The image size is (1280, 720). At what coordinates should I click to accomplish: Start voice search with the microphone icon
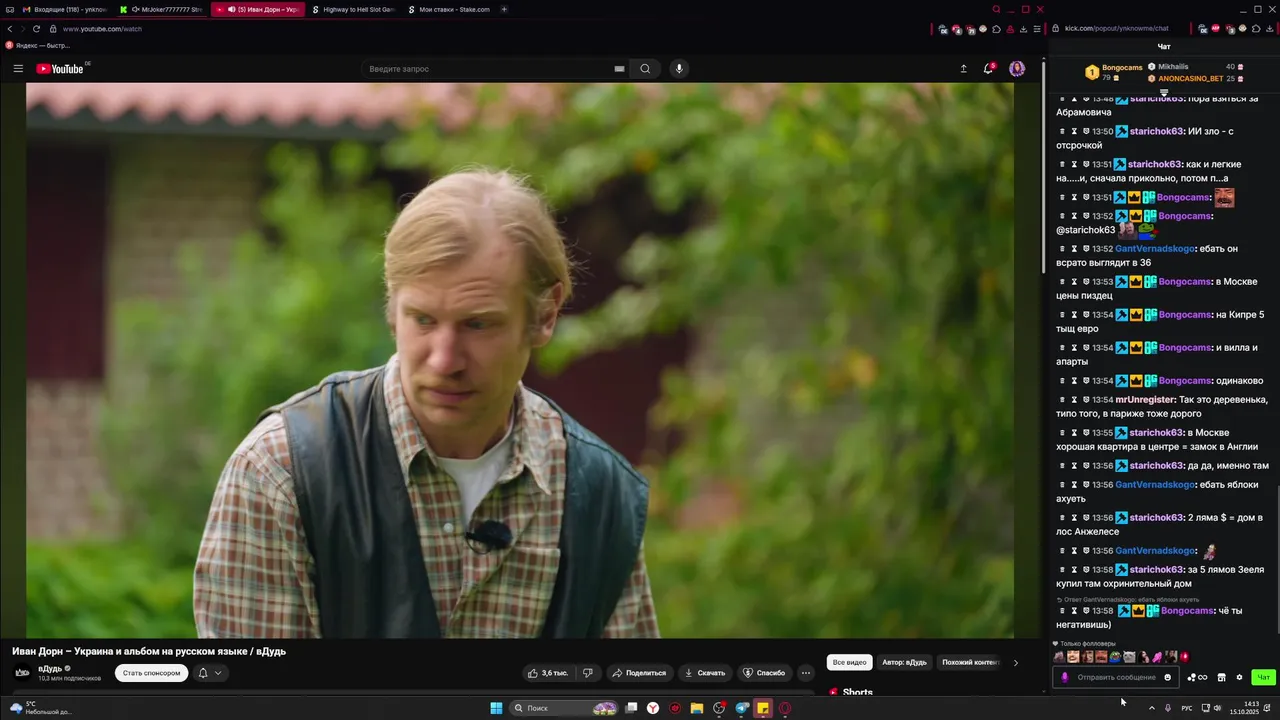click(679, 69)
